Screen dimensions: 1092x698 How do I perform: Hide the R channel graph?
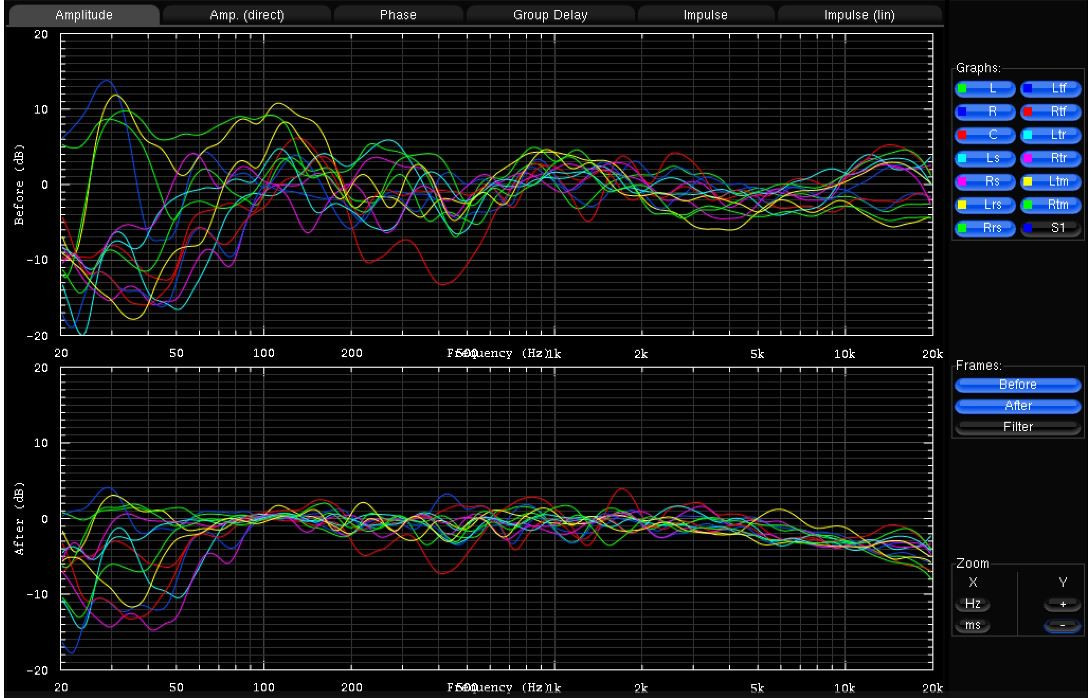(x=985, y=112)
